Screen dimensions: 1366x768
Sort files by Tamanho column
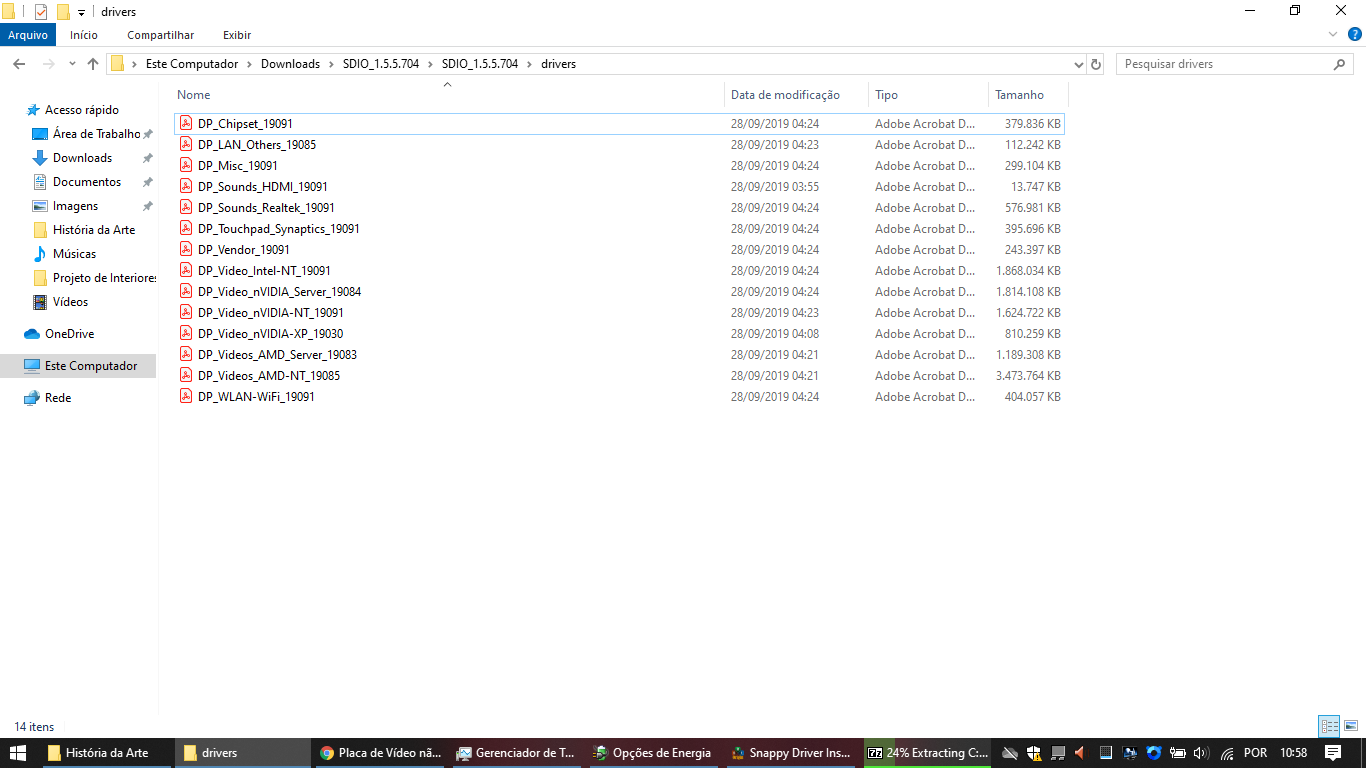(1019, 95)
